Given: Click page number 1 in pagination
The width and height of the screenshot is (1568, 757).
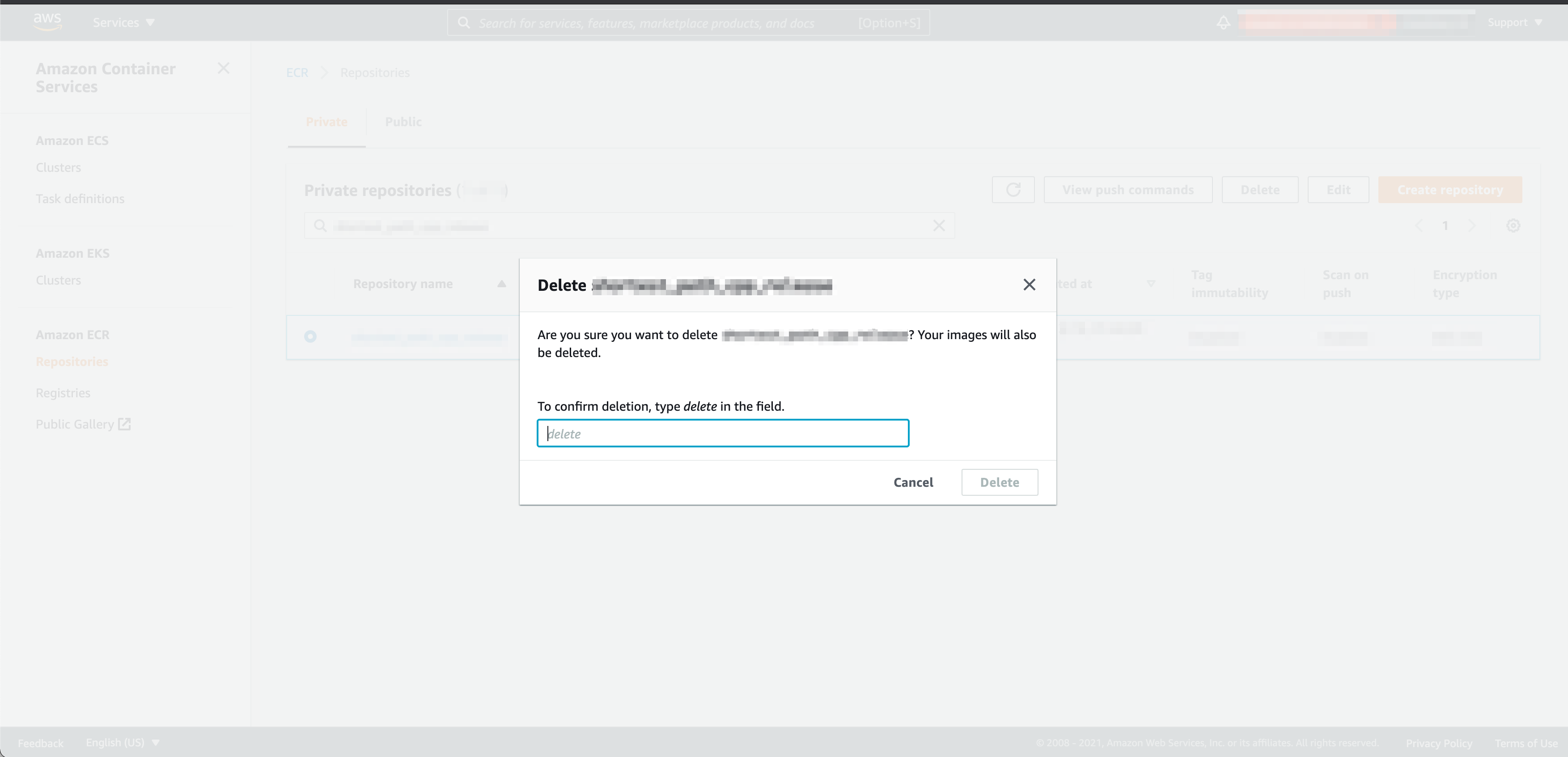Looking at the screenshot, I should (x=1445, y=226).
